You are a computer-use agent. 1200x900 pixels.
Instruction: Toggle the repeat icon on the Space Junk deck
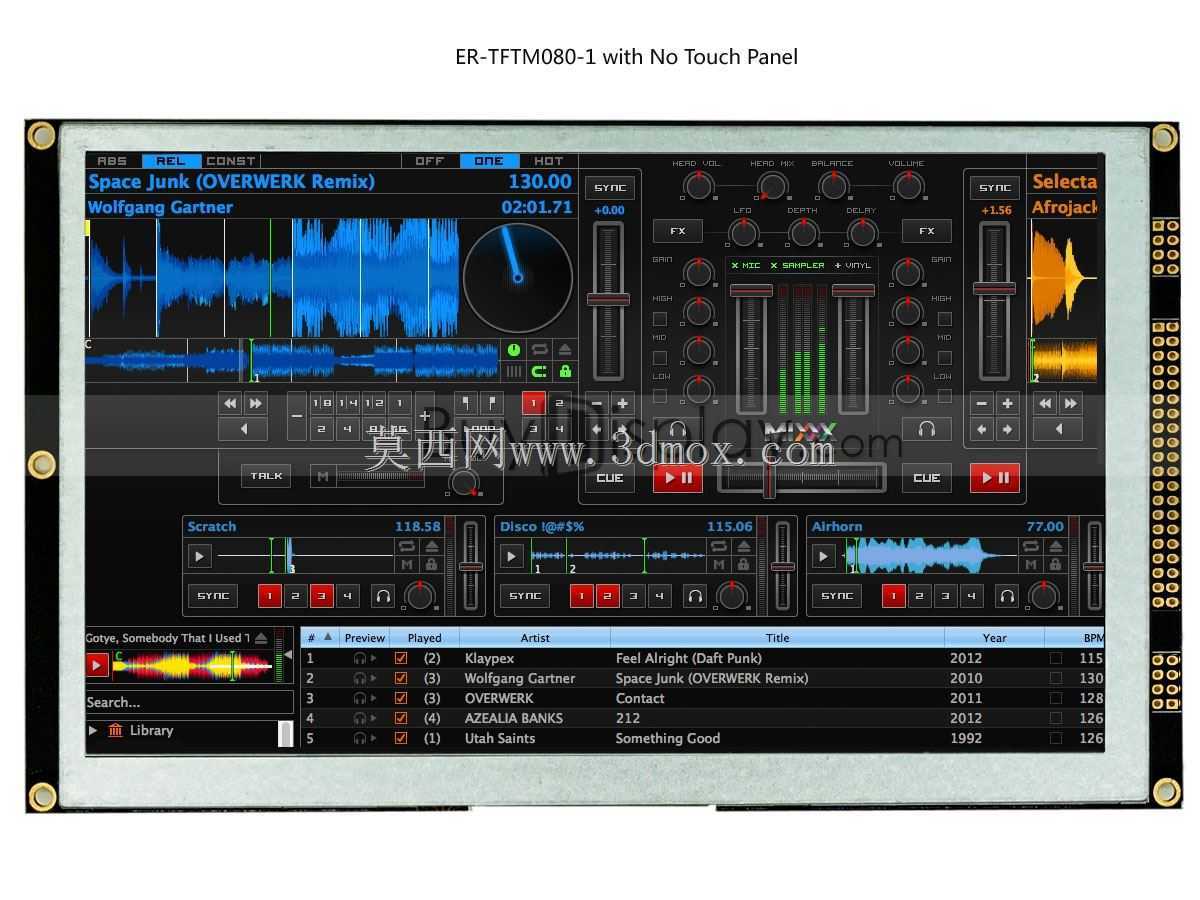coord(539,350)
